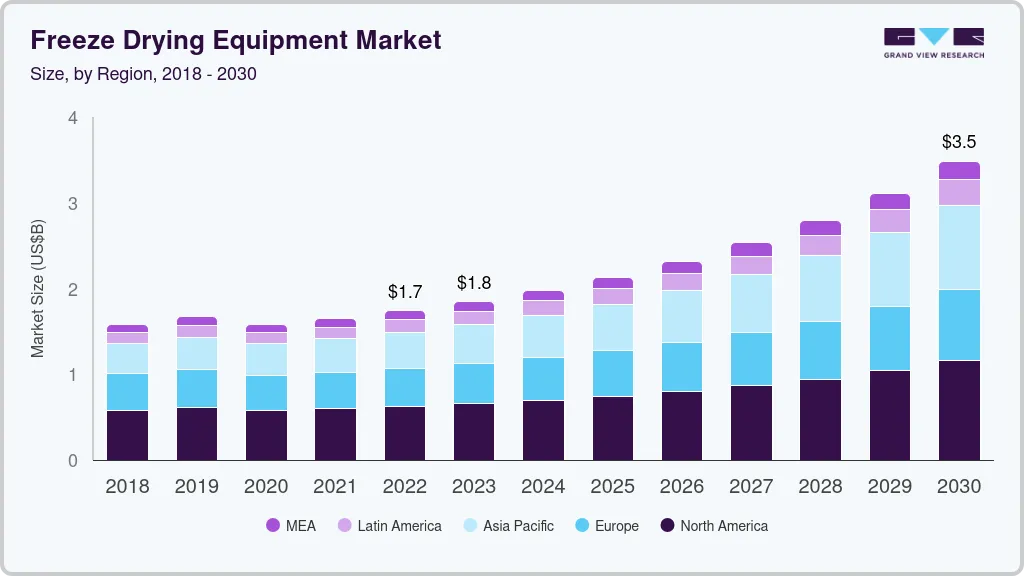Select the North America legend color dot
Viewport: 1024px width, 576px height.
668,525
